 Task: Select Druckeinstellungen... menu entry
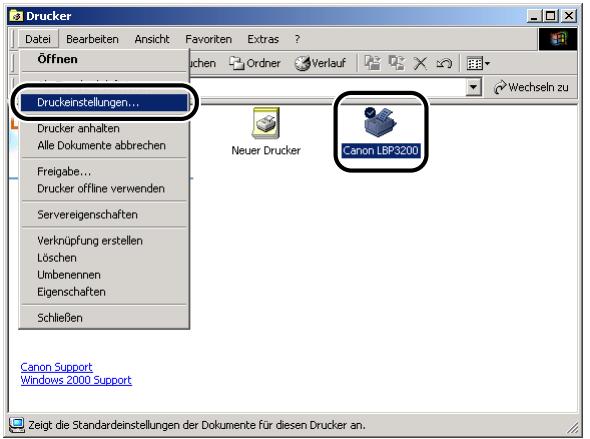[x=104, y=102]
